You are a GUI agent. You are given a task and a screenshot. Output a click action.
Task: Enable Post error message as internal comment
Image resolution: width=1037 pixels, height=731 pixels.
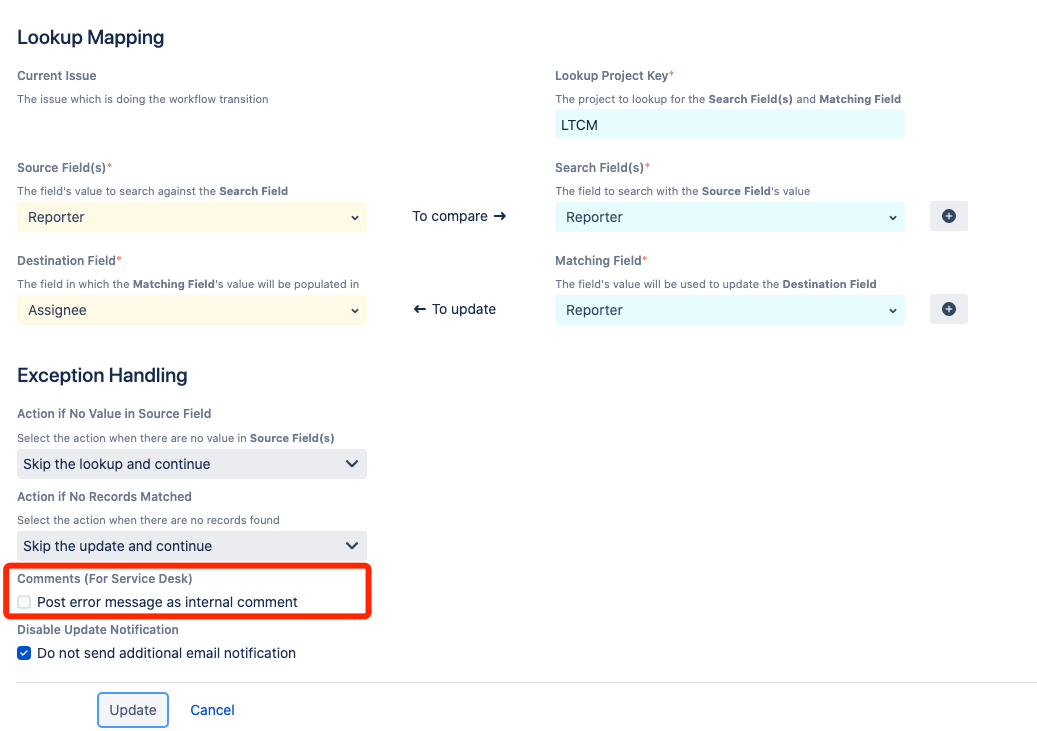24,602
